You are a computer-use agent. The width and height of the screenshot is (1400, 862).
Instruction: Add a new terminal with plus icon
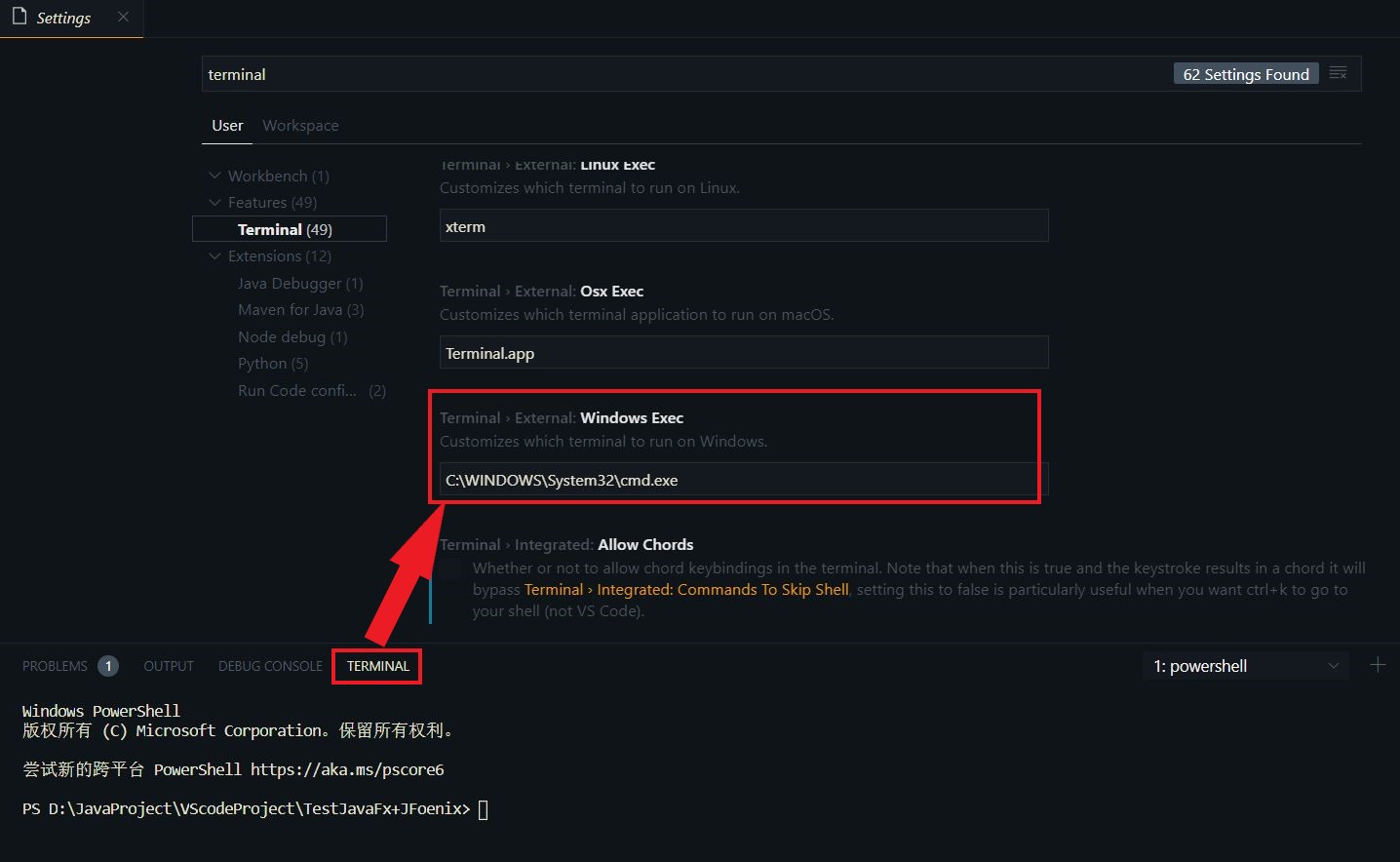tap(1378, 665)
